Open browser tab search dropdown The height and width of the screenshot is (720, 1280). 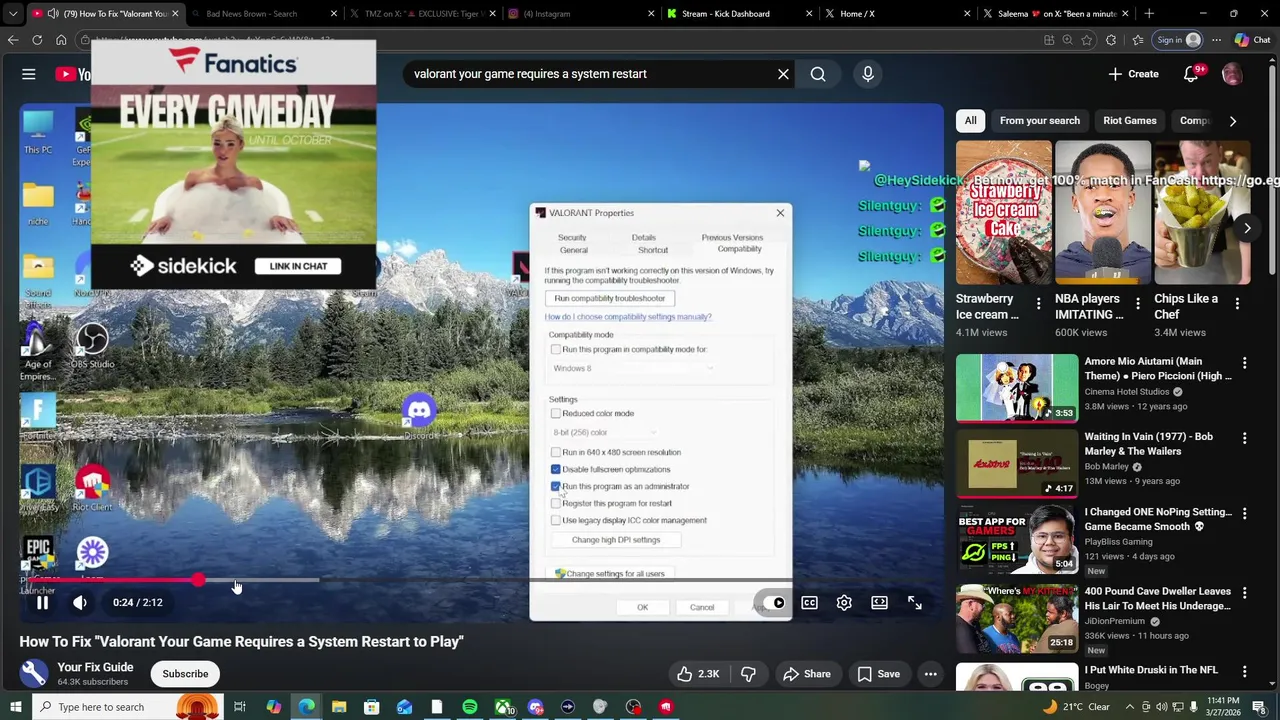tap(13, 14)
